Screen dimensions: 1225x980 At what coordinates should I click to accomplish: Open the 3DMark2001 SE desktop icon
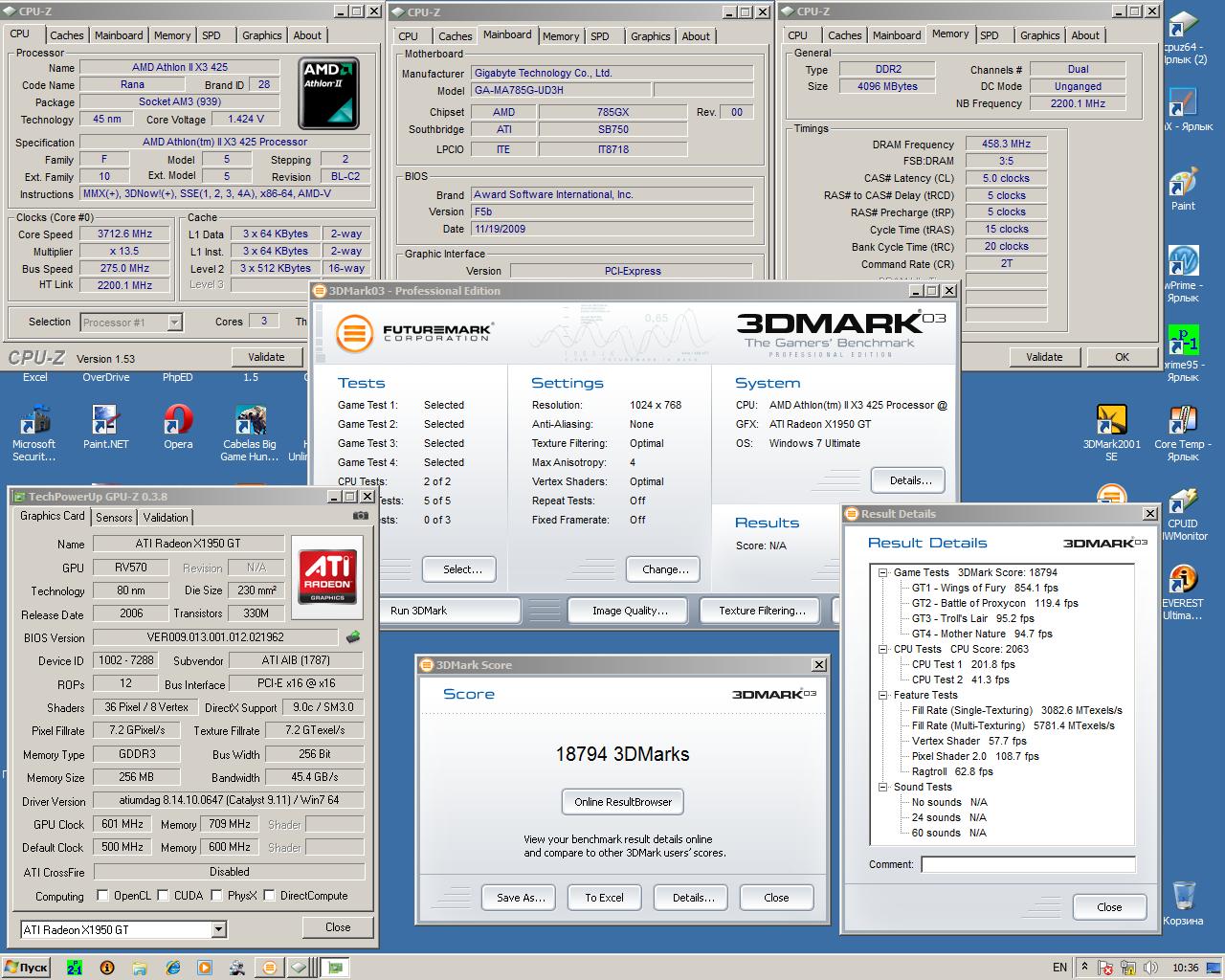click(x=1111, y=433)
